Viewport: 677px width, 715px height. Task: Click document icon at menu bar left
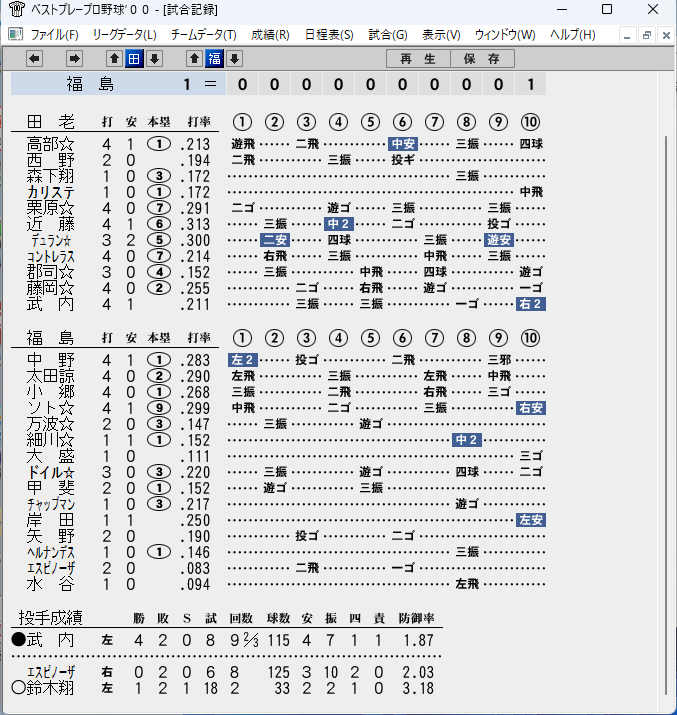(16, 34)
